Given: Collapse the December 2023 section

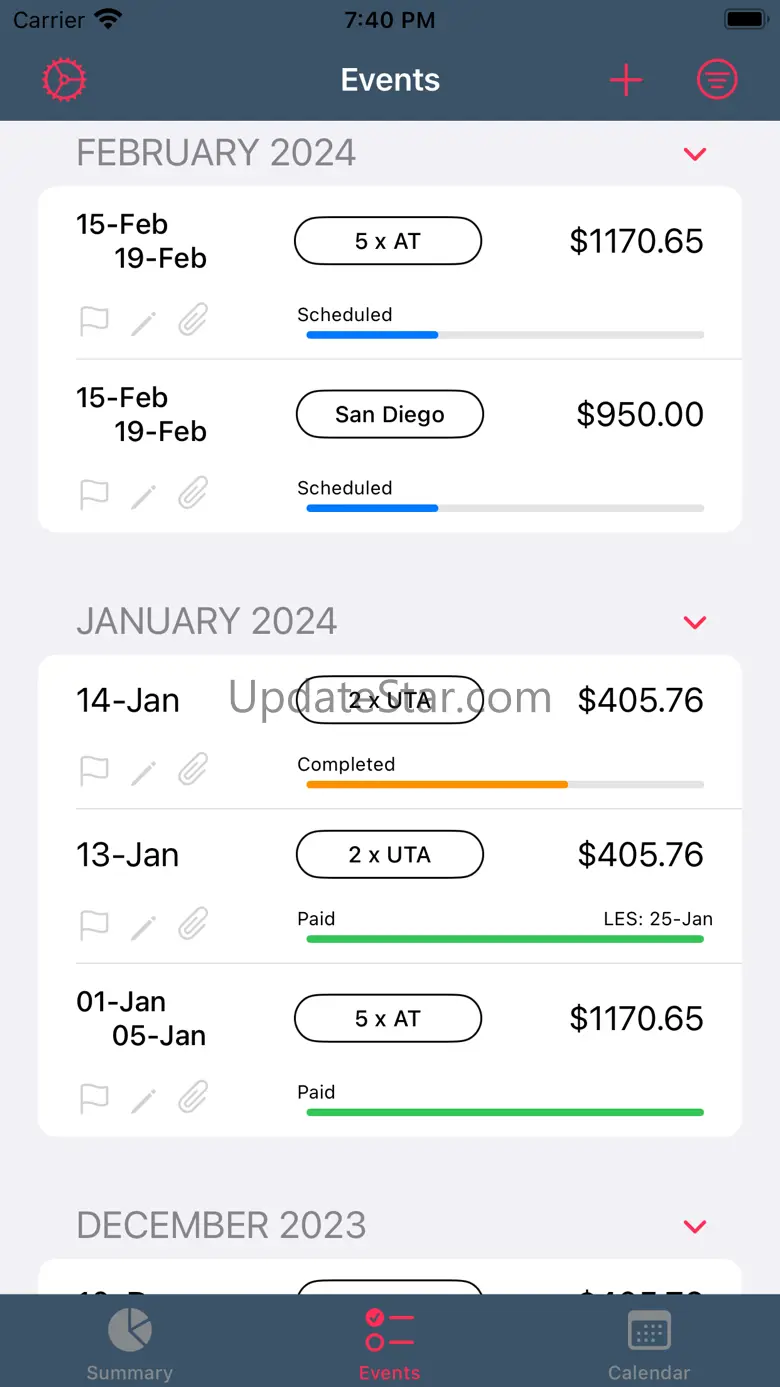Looking at the screenshot, I should pyautogui.click(x=695, y=1226).
